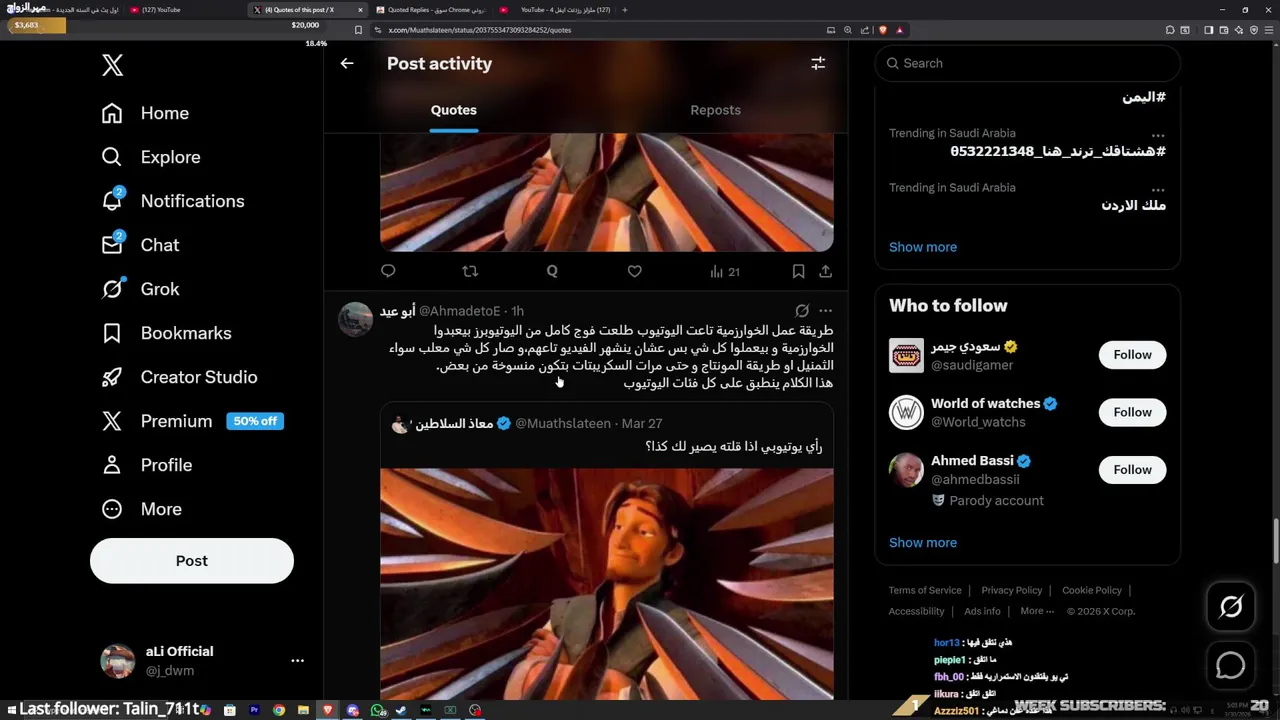Open trending hashtag #اليمن

point(1144,97)
